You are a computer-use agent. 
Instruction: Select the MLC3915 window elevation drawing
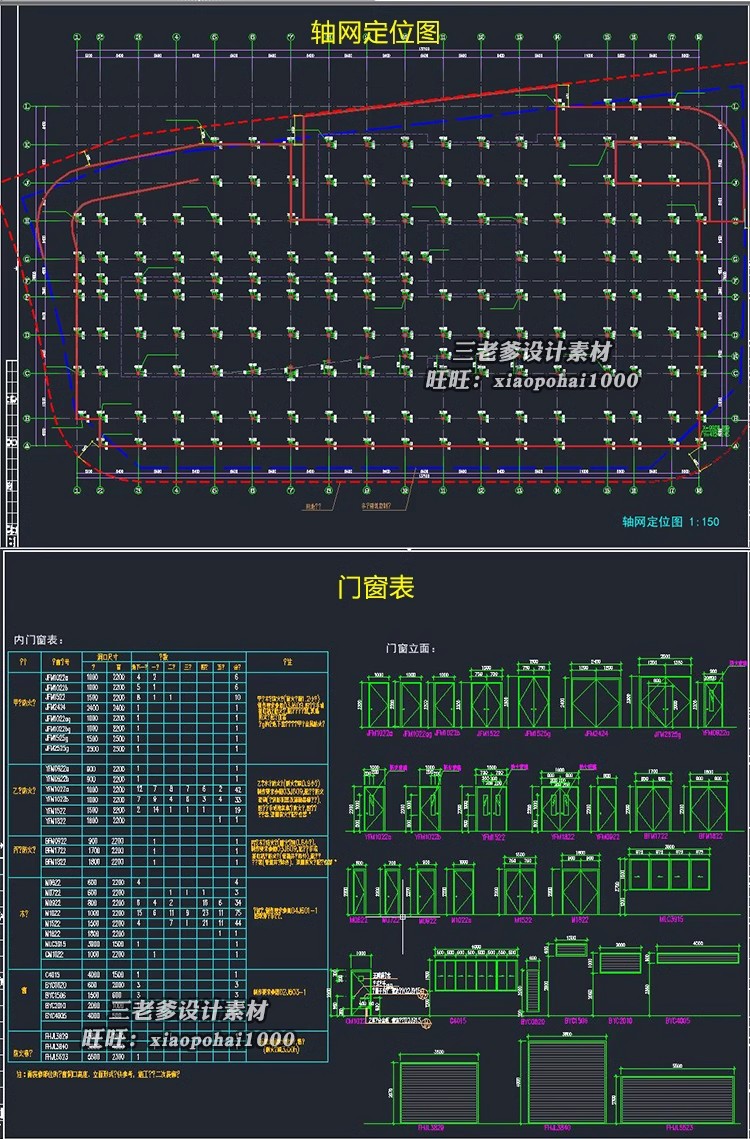(667, 874)
